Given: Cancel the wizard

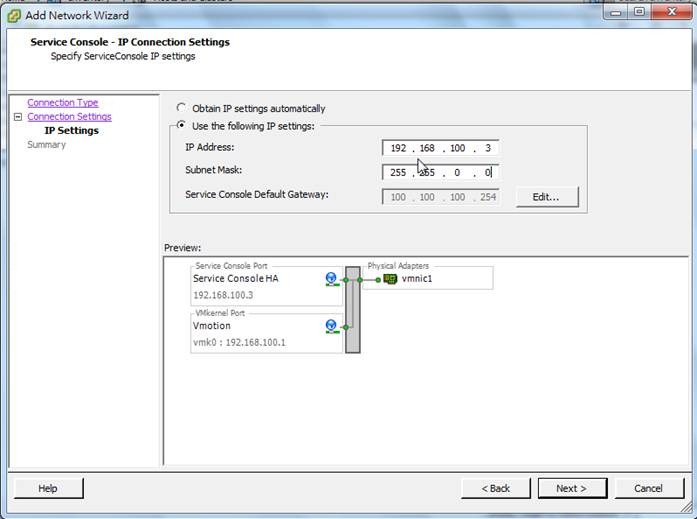Looking at the screenshot, I should pos(649,488).
